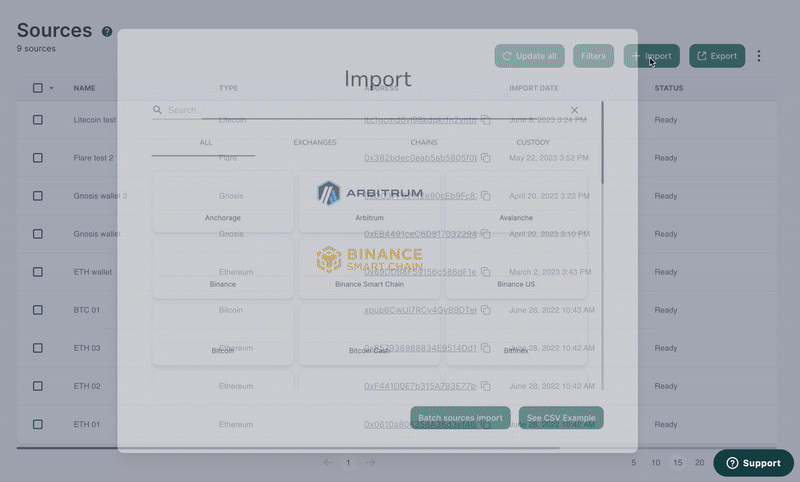Copy the Litecoin test address
800x482 pixels.
point(486,120)
